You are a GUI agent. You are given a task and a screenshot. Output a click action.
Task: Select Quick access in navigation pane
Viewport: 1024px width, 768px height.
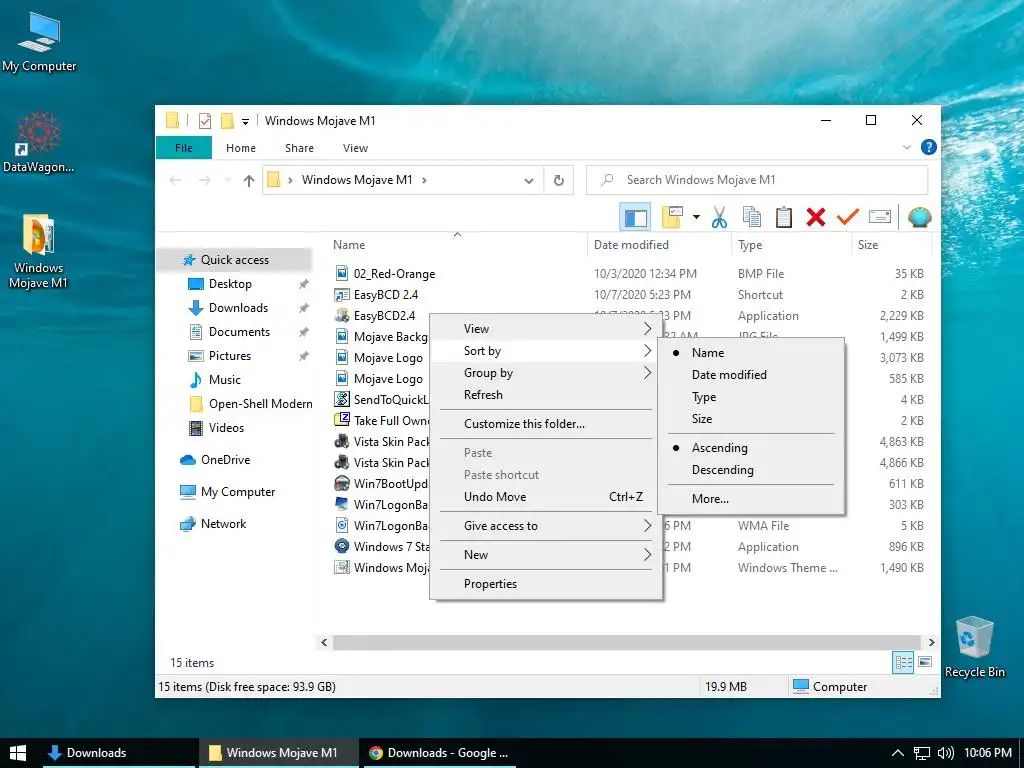pyautogui.click(x=234, y=260)
